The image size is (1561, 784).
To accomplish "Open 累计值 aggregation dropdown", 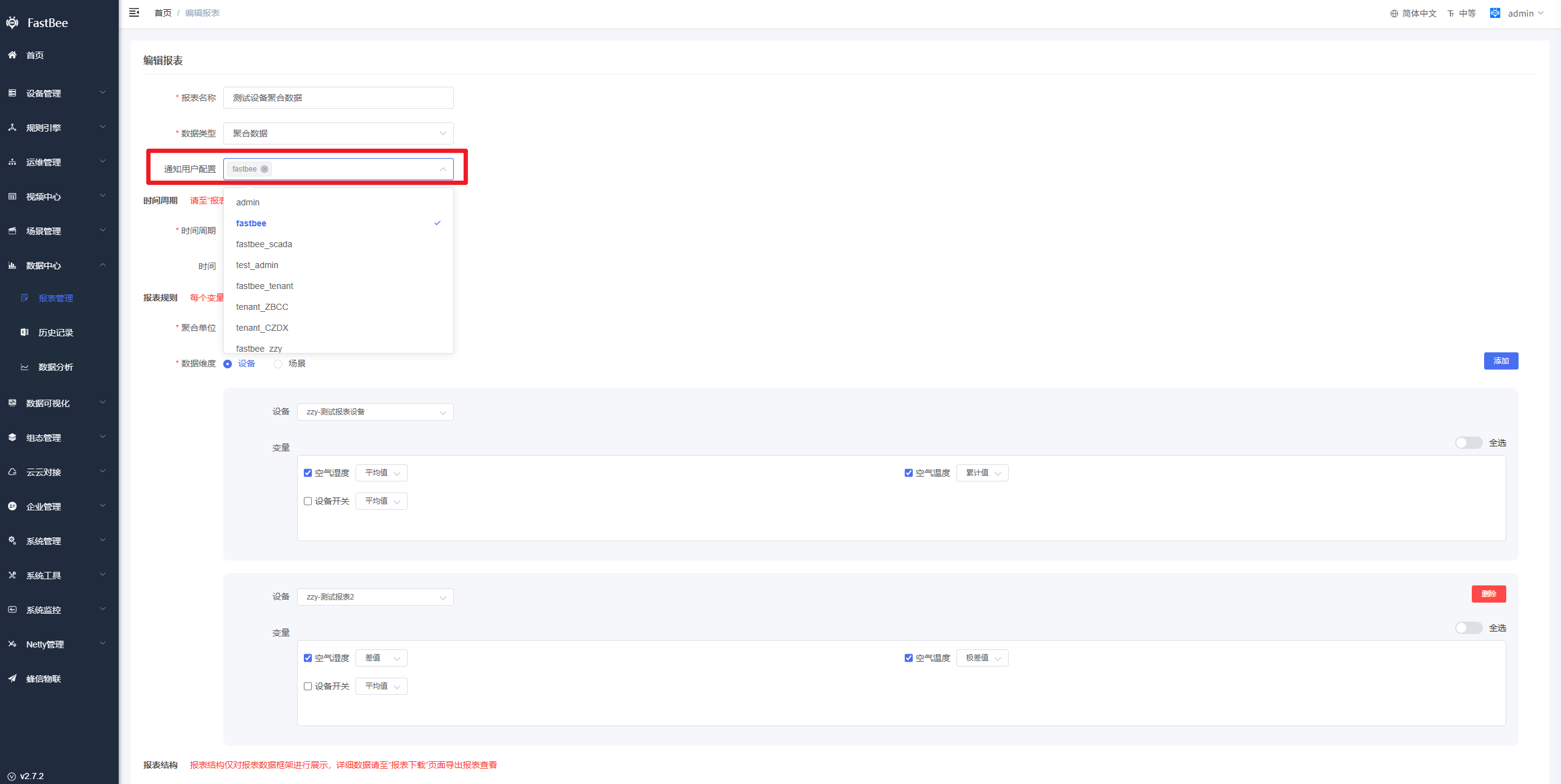I will click(982, 473).
